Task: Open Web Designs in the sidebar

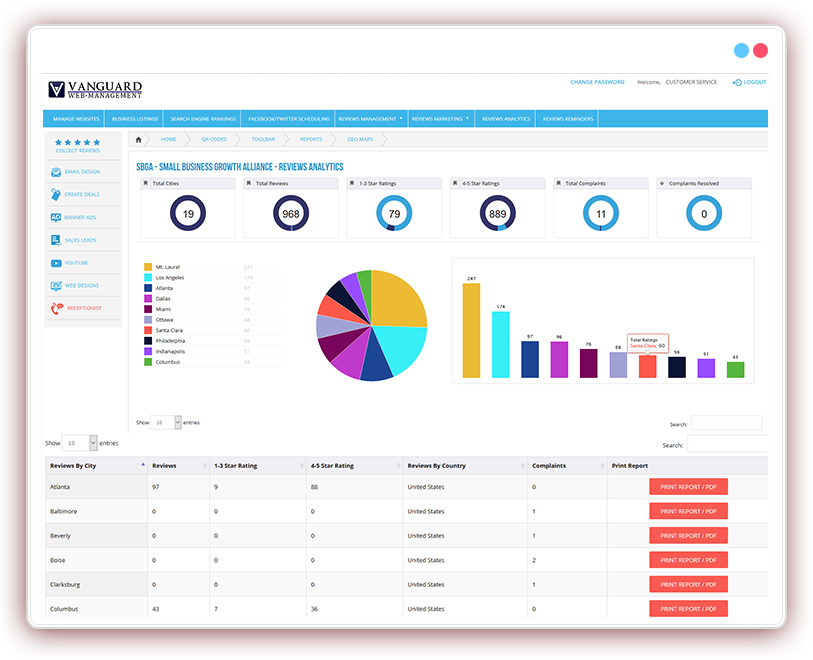Action: click(56, 286)
